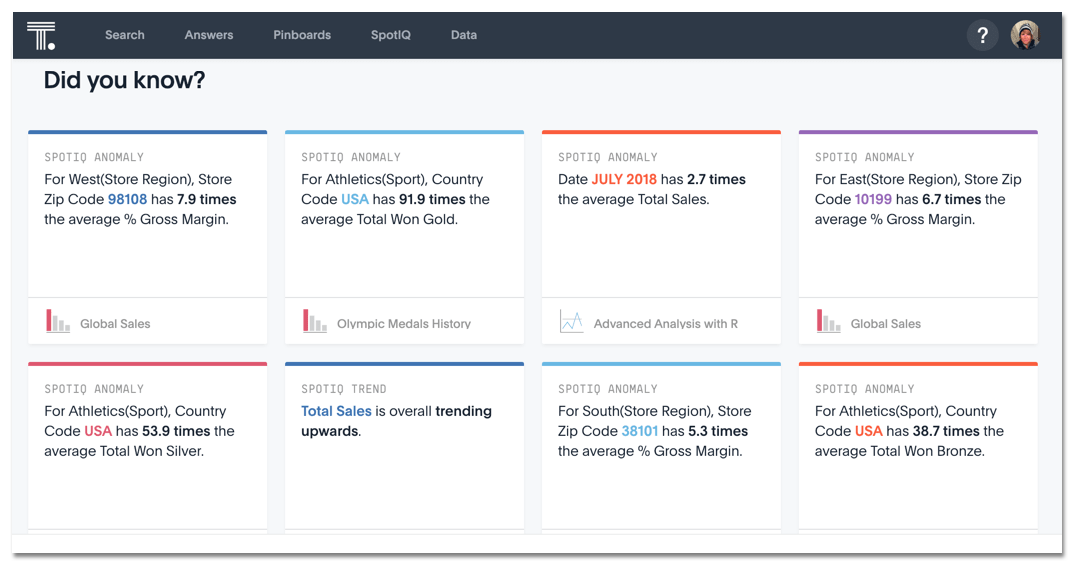Go to the Answers tab
Viewport: 1074px width, 565px height.
[x=209, y=35]
